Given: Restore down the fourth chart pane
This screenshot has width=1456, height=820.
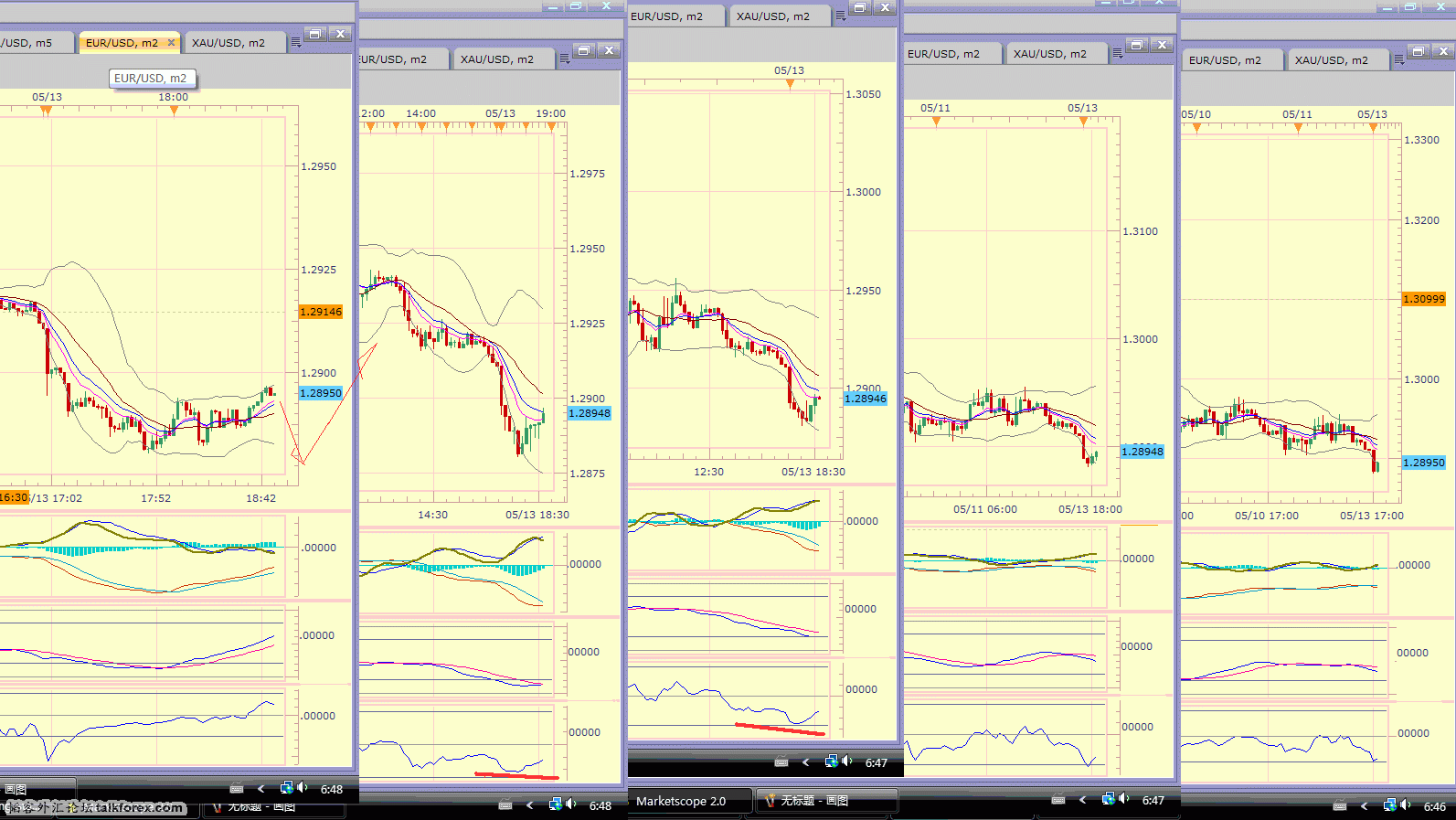Looking at the screenshot, I should pyautogui.click(x=1137, y=45).
